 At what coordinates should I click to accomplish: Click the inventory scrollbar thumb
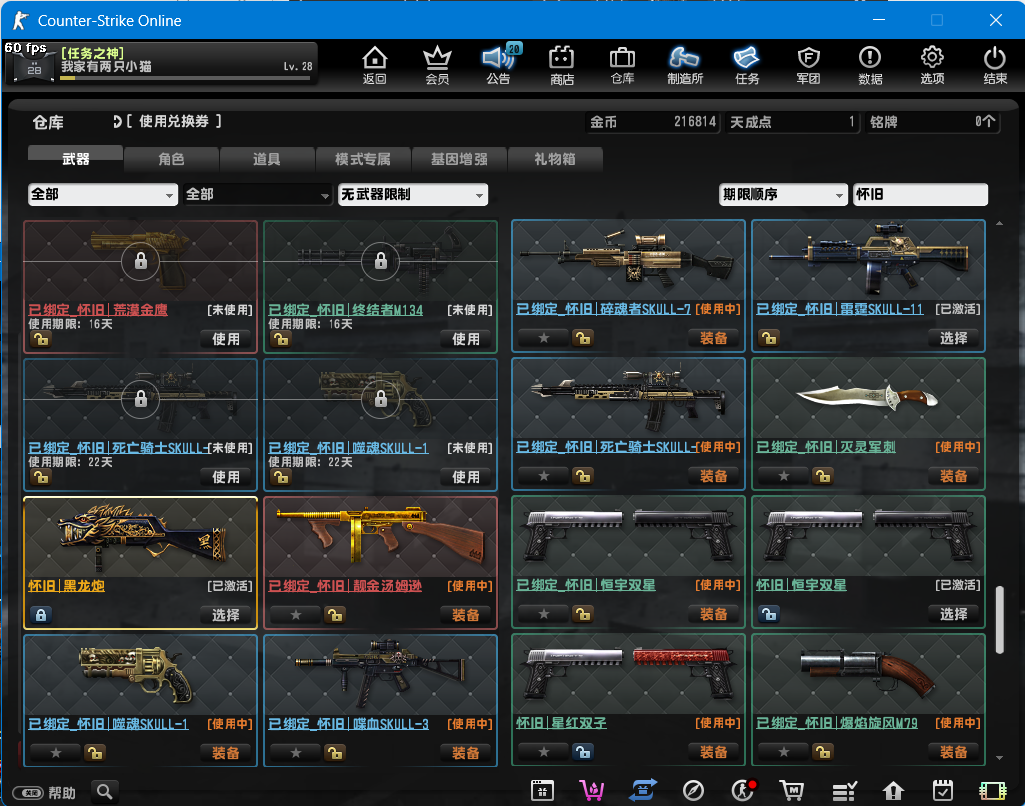coord(1000,620)
